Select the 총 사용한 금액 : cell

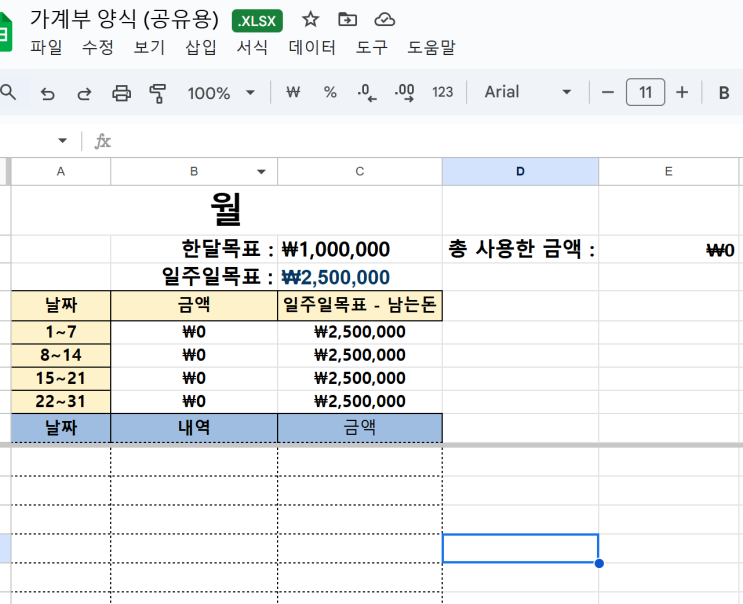click(x=520, y=249)
